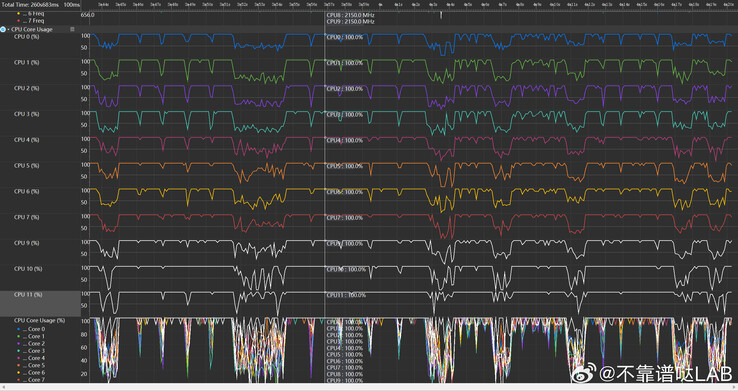Toggle Core 3 teal legend entry

[x=31, y=351]
